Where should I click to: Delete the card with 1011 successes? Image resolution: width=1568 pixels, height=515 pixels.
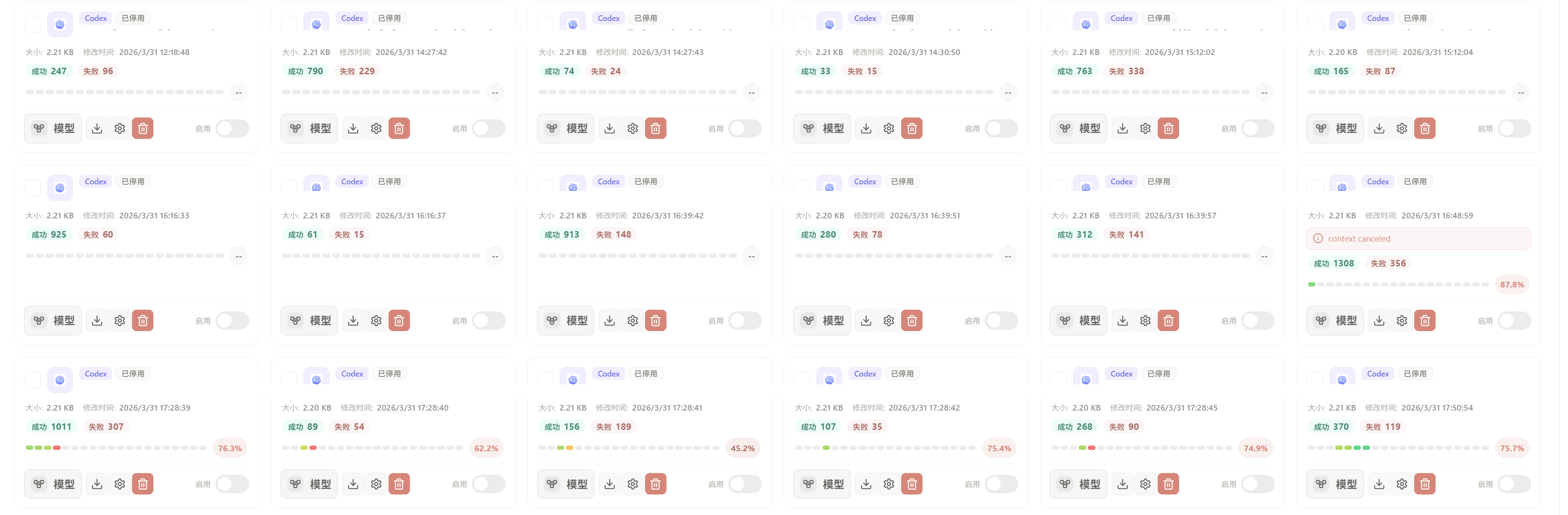(142, 484)
